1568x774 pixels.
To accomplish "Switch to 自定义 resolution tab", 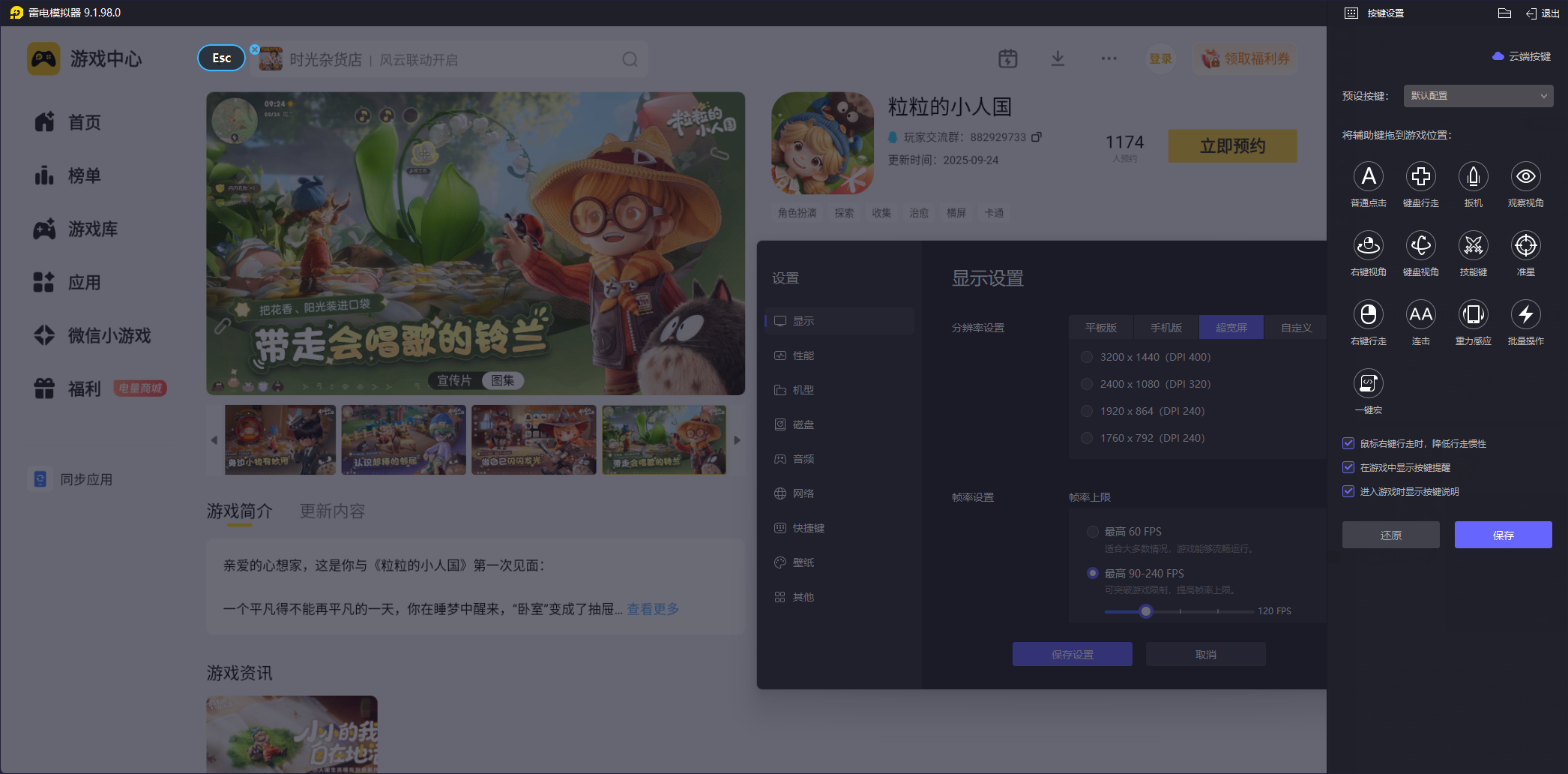I will (1296, 328).
